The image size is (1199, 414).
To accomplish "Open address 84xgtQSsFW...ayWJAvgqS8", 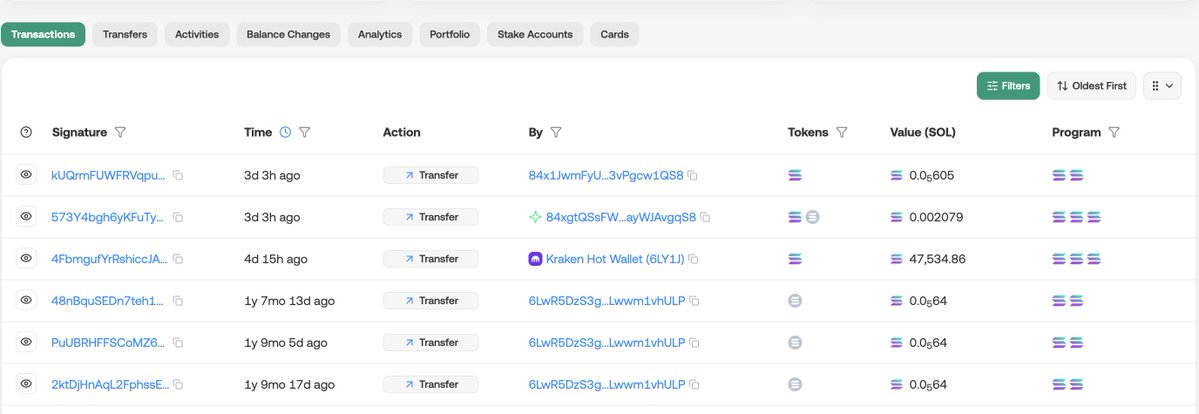I will 621,217.
